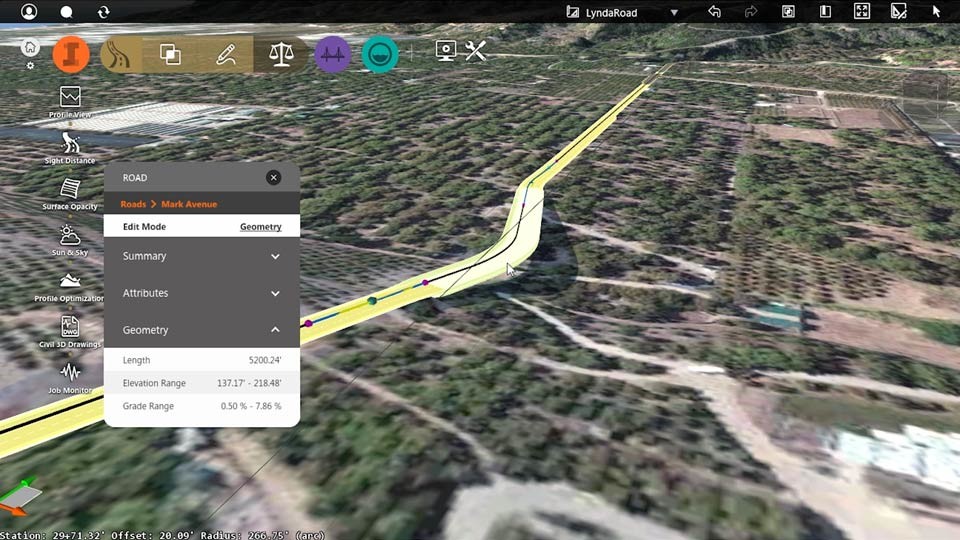Select the Length value 5200.24'
This screenshot has height=540, width=960.
click(x=264, y=360)
